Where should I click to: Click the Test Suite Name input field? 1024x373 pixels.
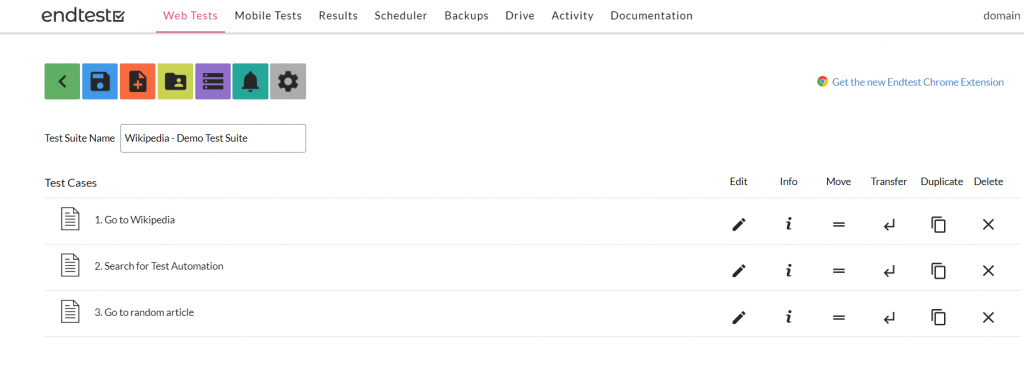click(x=213, y=138)
